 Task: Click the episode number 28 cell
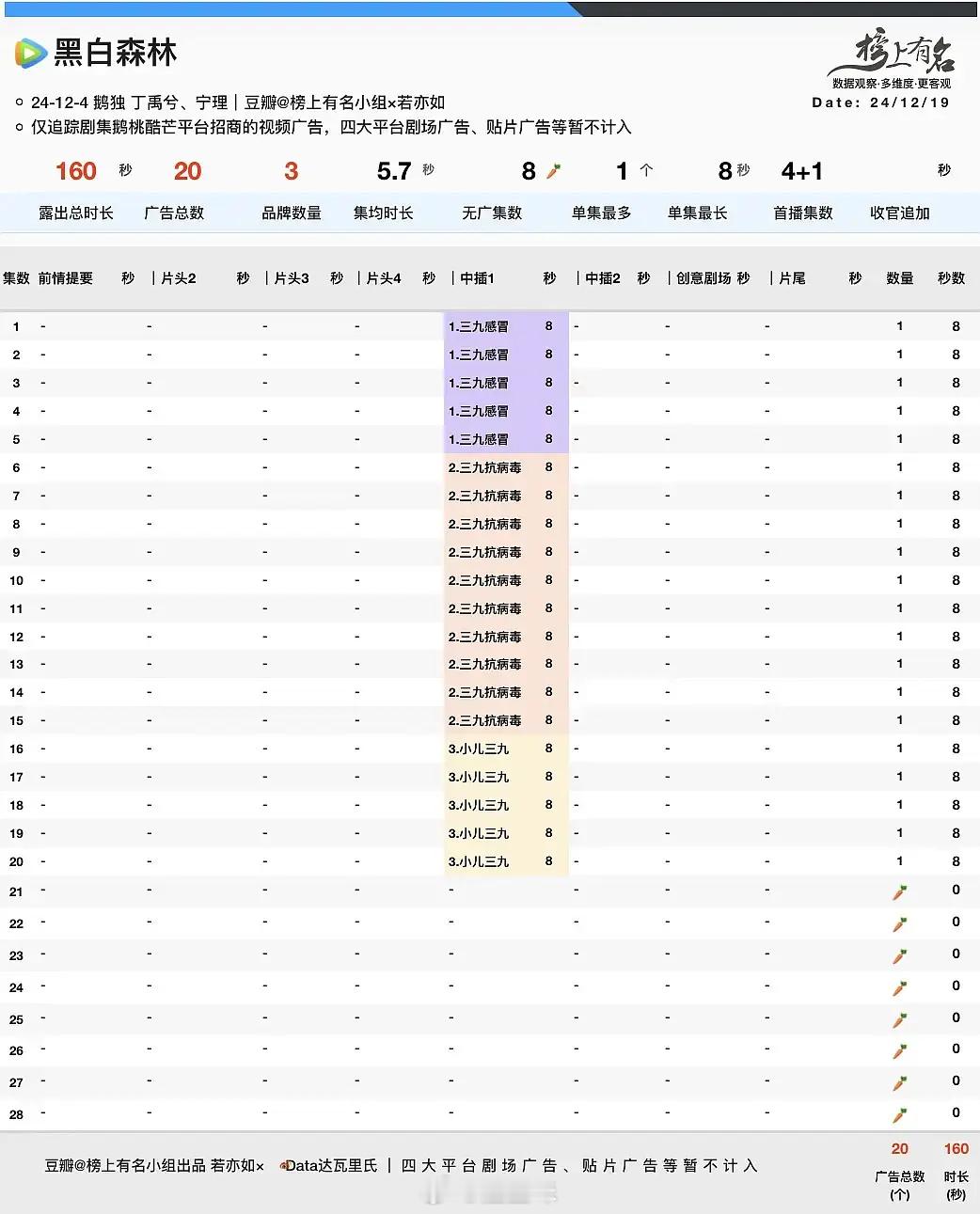click(16, 1115)
